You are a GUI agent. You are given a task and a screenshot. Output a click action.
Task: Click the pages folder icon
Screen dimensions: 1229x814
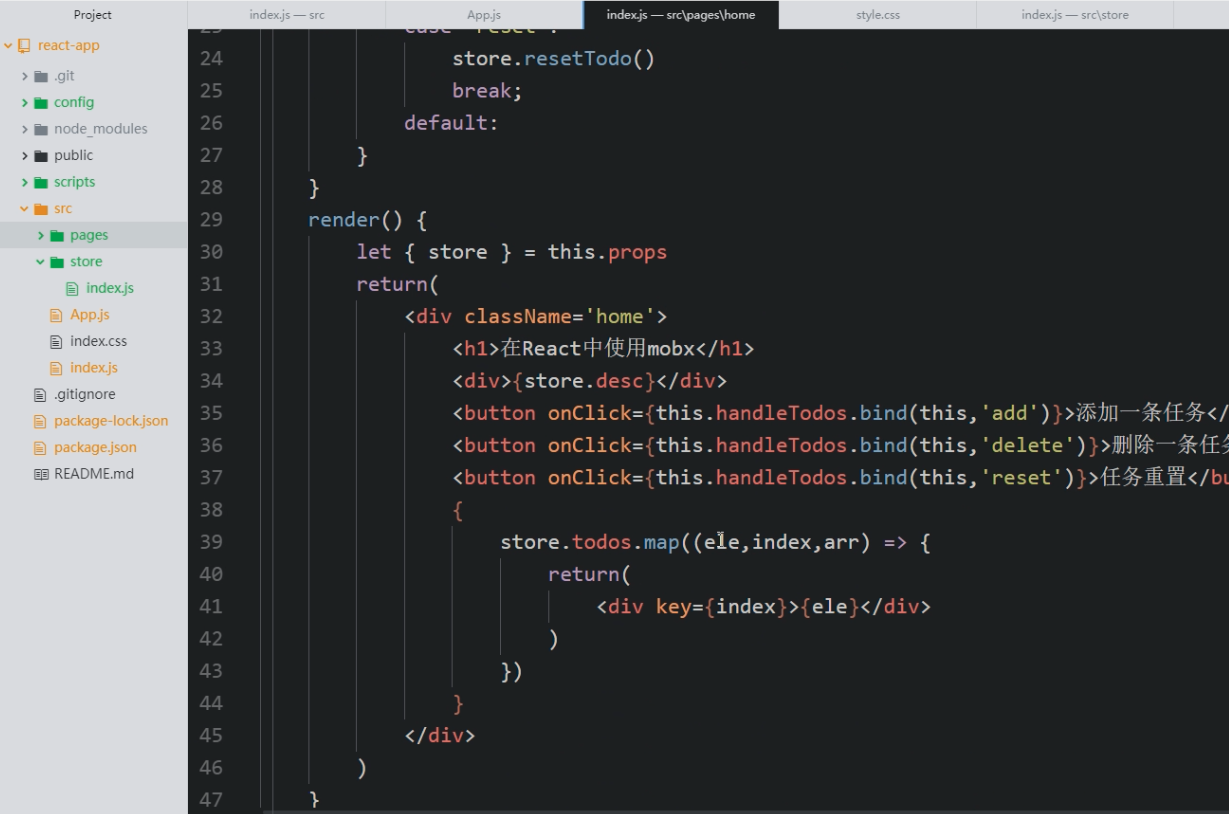57,235
